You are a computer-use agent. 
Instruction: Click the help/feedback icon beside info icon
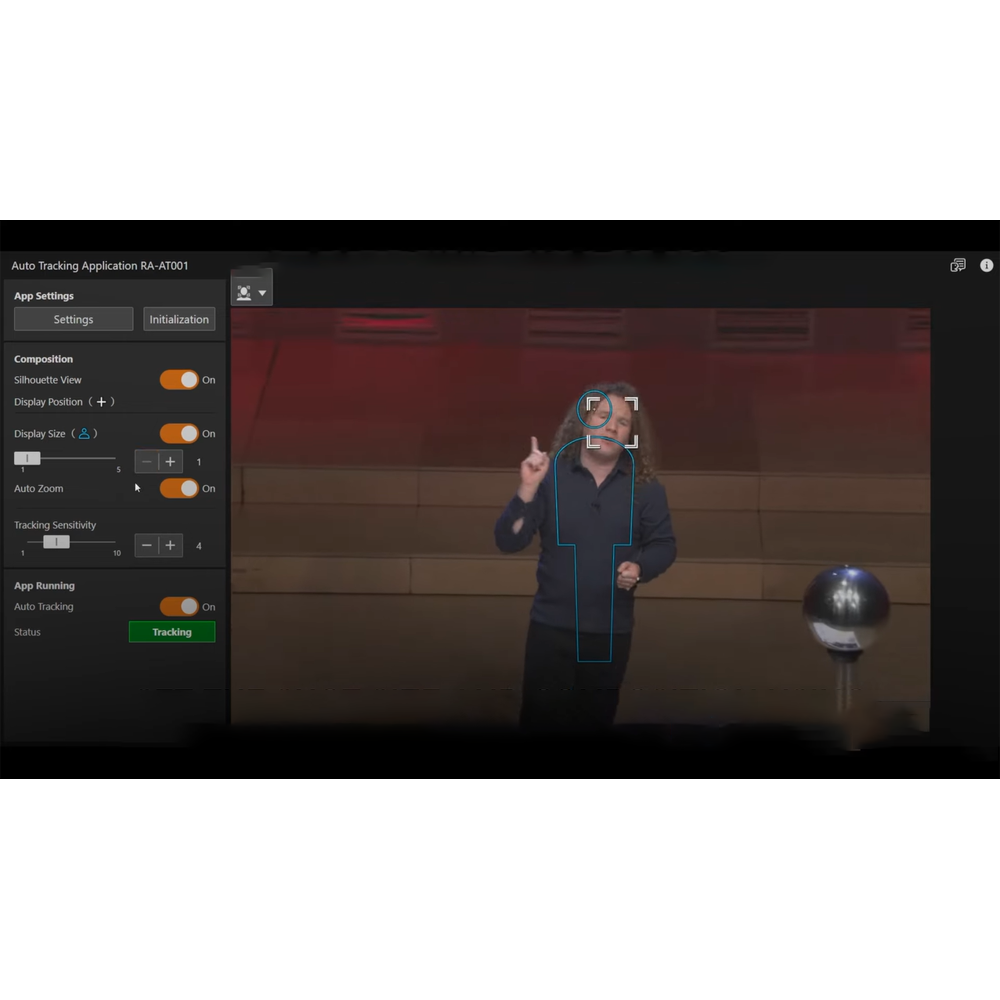coord(958,266)
